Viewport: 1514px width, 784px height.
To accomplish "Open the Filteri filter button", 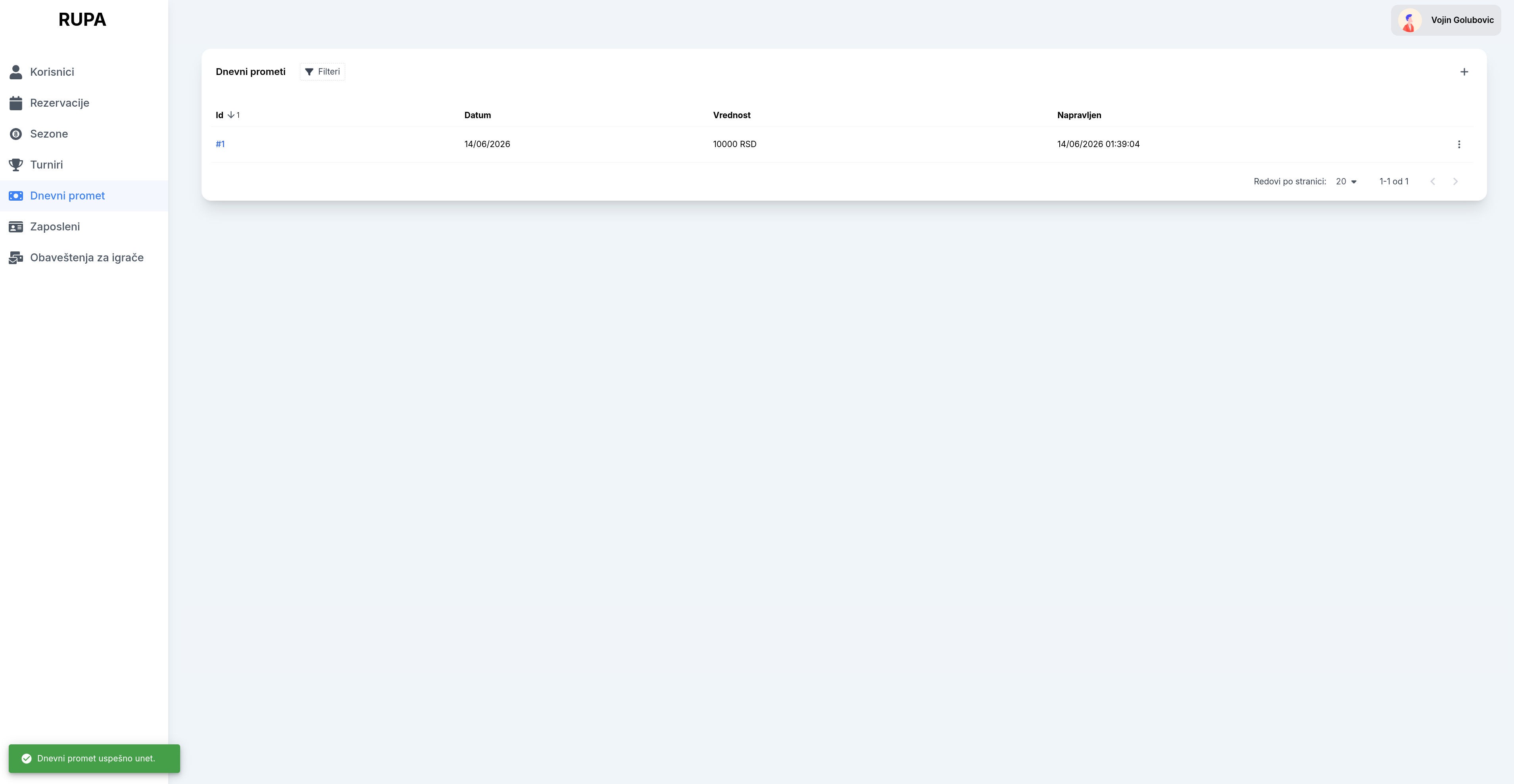I will pos(322,72).
